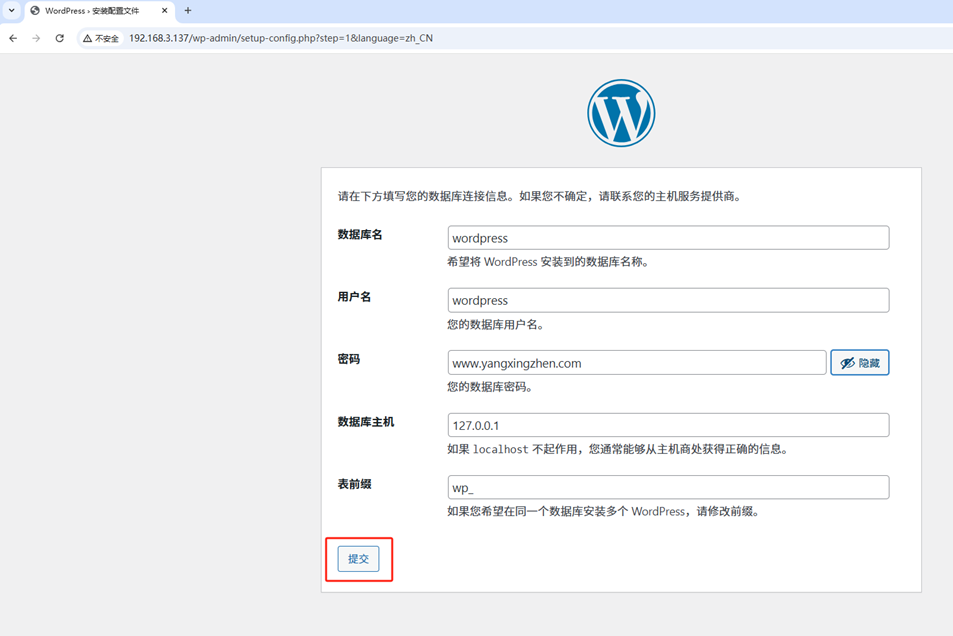Click the browser address bar URL
Image resolution: width=953 pixels, height=636 pixels.
(281, 38)
